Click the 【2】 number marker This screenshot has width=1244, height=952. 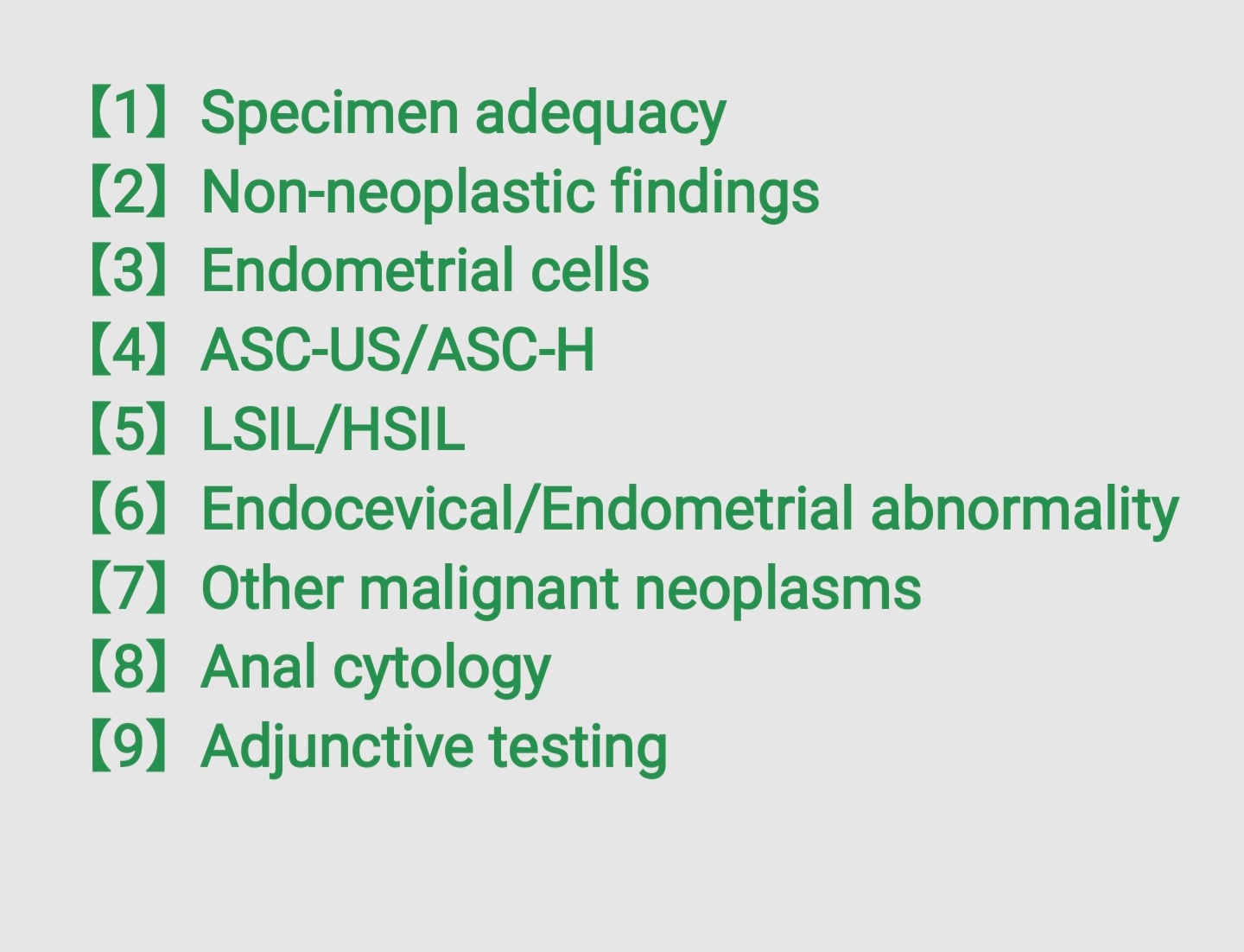point(129,192)
